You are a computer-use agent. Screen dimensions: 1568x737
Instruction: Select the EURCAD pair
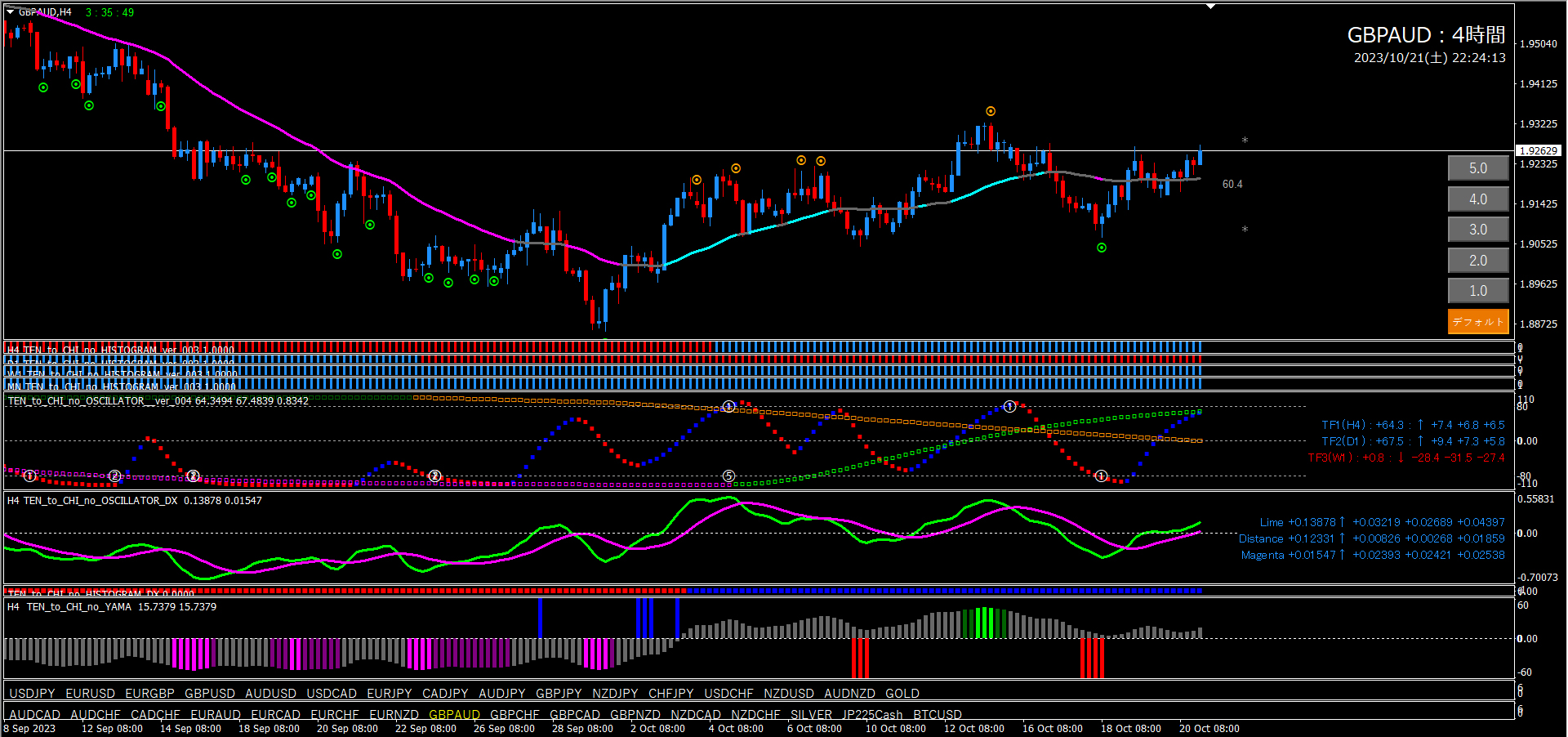tap(276, 715)
